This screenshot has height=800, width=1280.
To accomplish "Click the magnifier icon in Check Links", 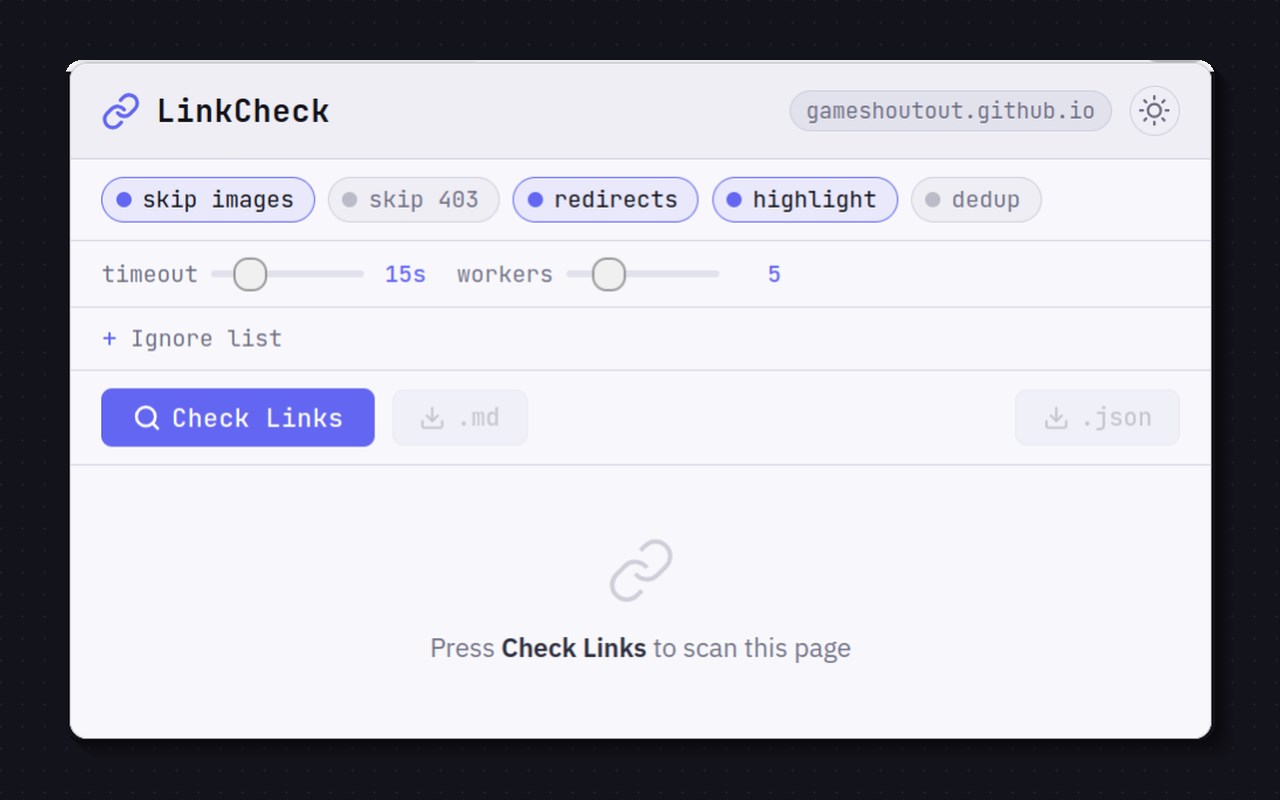I will [147, 418].
